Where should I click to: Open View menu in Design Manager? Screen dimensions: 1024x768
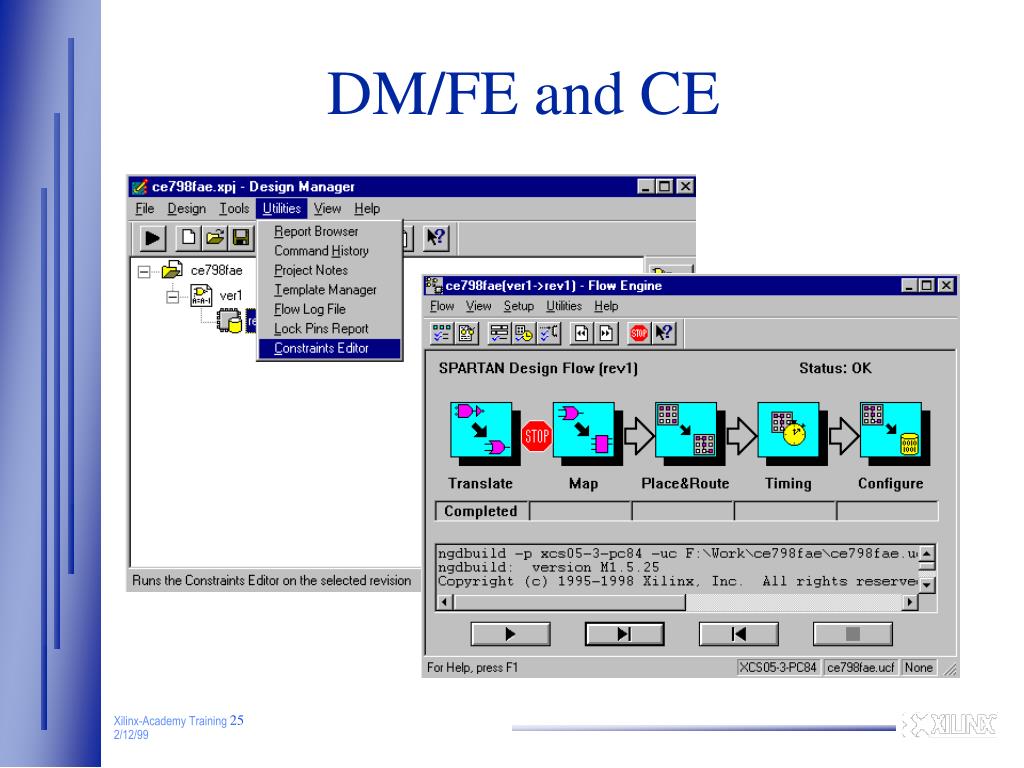(327, 208)
